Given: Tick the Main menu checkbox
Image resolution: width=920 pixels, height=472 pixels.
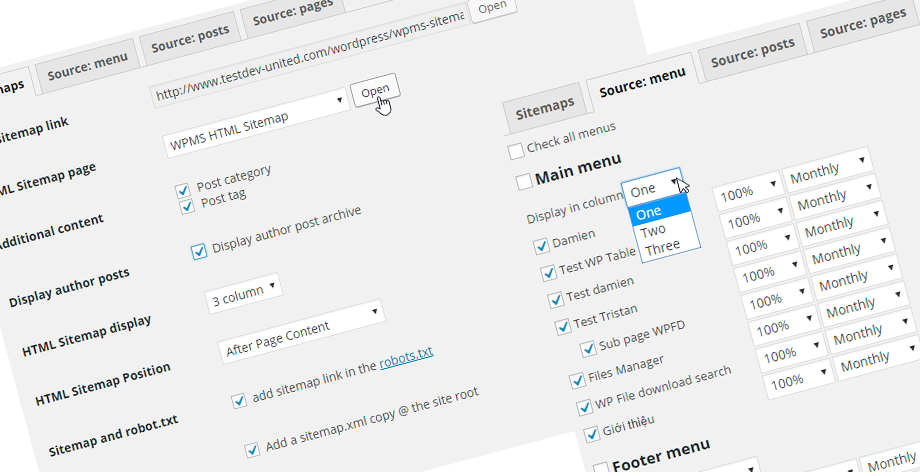Looking at the screenshot, I should pyautogui.click(x=523, y=182).
